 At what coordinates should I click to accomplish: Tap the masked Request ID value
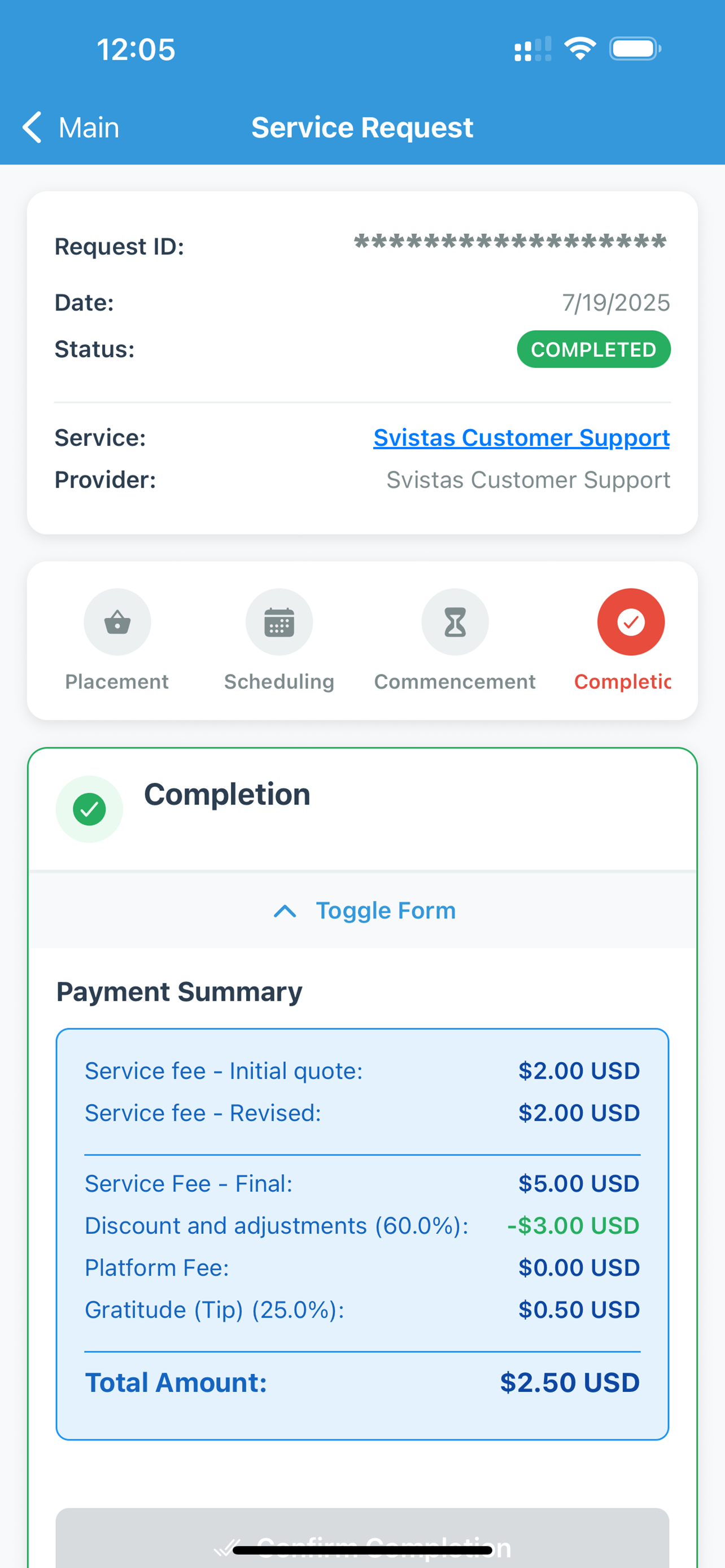click(511, 243)
